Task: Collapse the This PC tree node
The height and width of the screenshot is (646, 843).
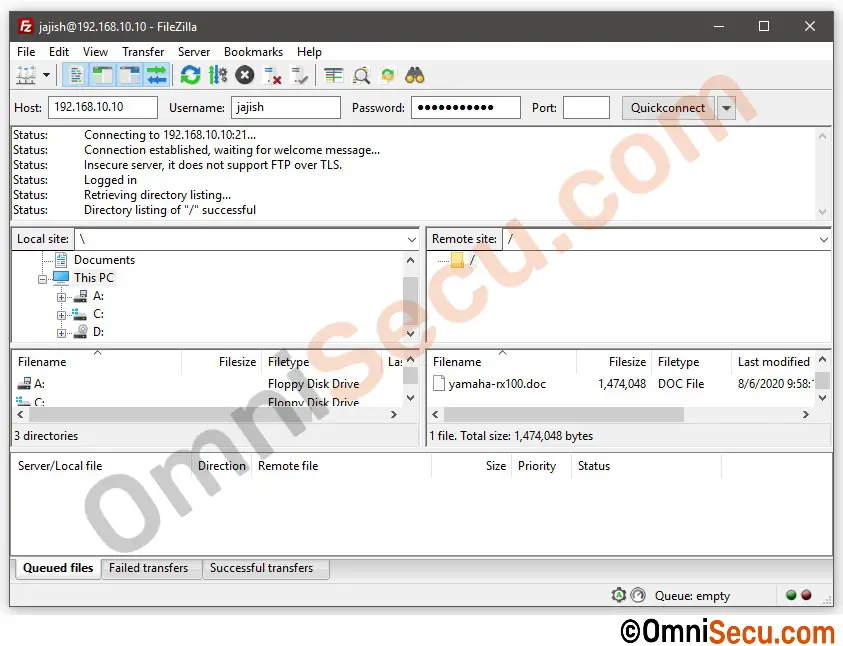Action: coord(42,279)
